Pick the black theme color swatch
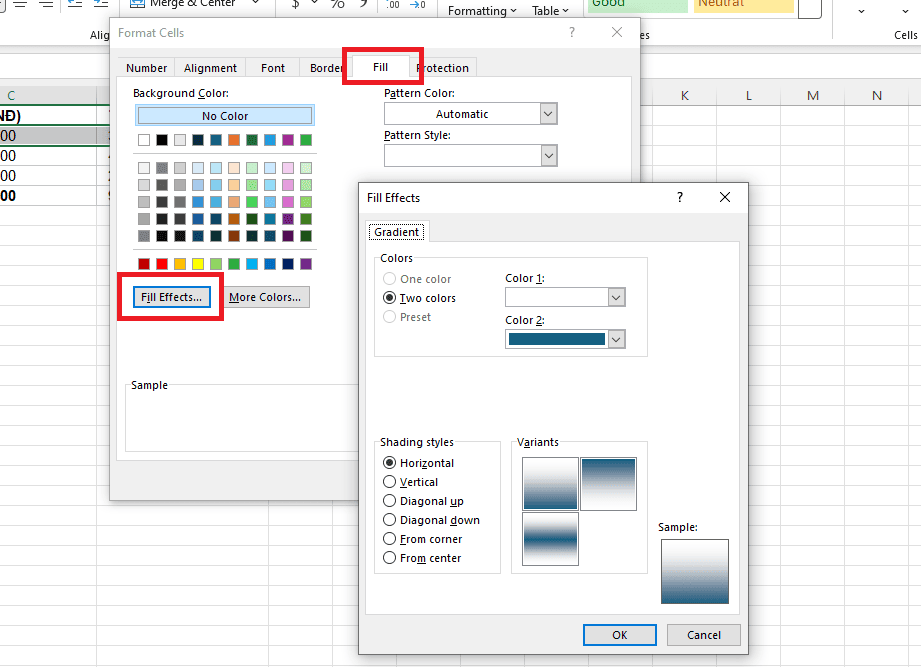This screenshot has height=667, width=921. tap(162, 140)
